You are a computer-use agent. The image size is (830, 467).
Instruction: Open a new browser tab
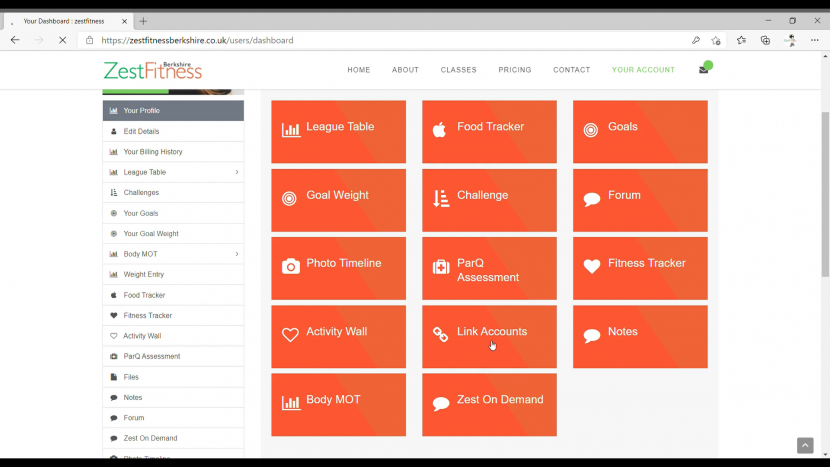tap(143, 21)
